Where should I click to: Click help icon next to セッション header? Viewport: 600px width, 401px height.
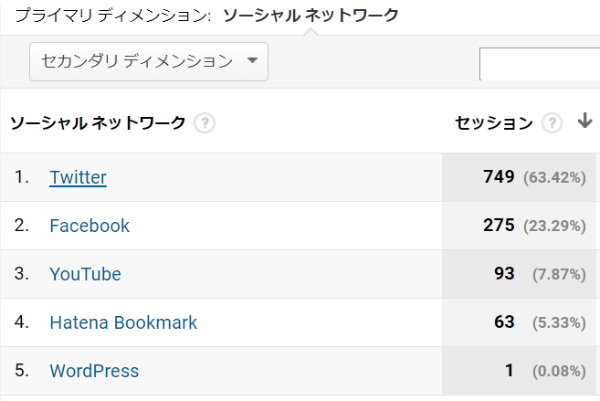tap(551, 124)
